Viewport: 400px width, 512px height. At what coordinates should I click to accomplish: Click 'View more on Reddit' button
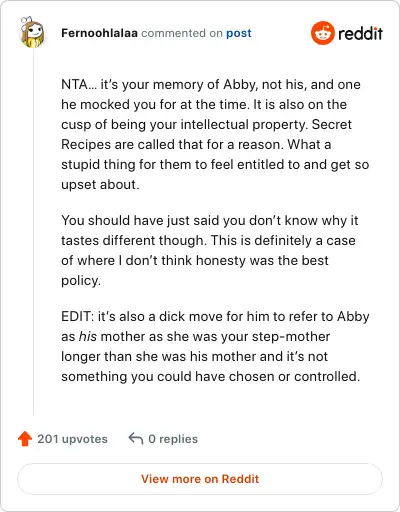(x=200, y=479)
